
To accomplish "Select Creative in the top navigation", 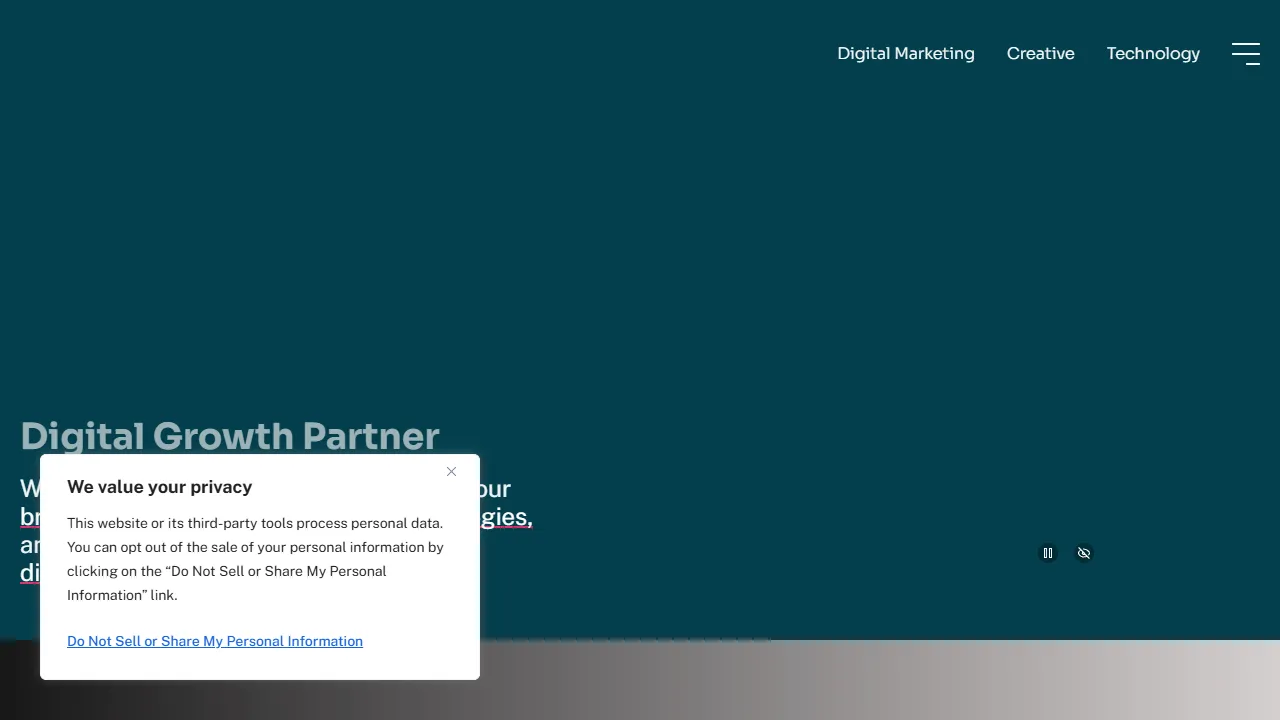I will tap(1040, 54).
